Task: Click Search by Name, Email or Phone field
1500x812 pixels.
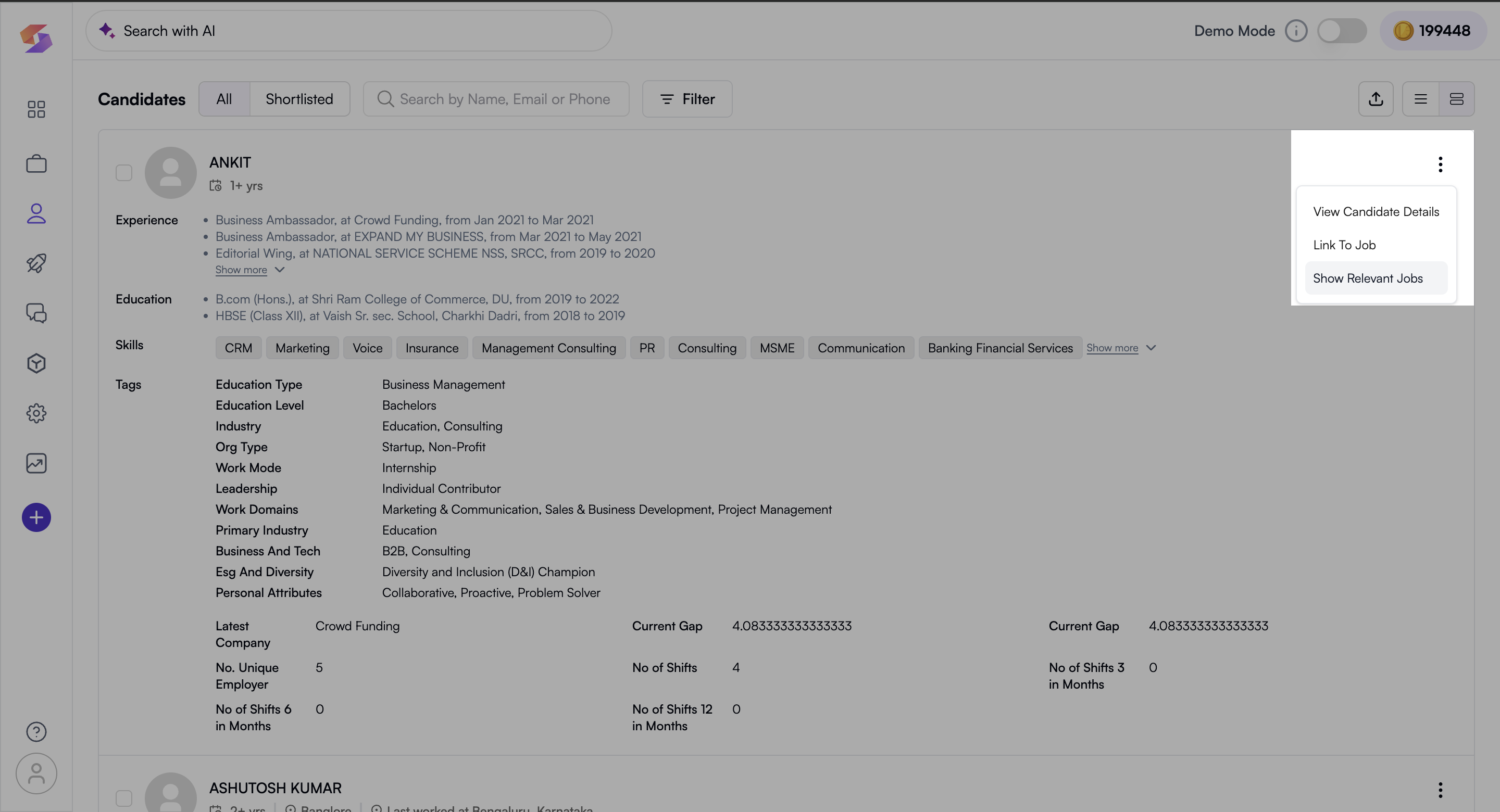Action: tap(496, 99)
